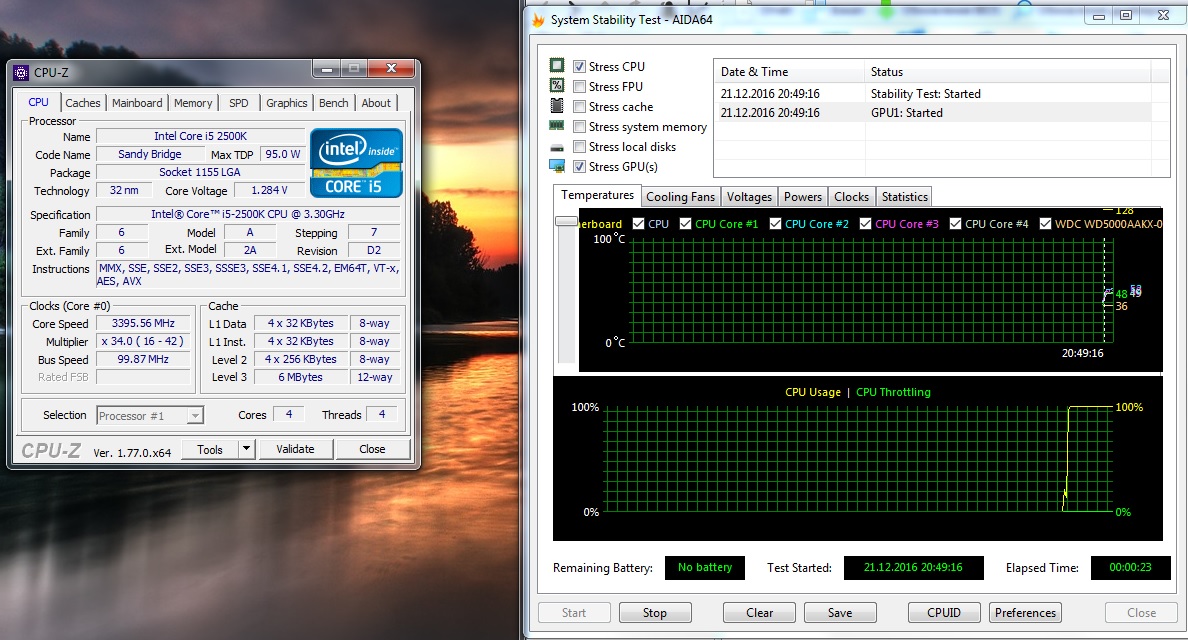1188x640 pixels.
Task: Click the Date & Time column header
Action: [x=789, y=72]
